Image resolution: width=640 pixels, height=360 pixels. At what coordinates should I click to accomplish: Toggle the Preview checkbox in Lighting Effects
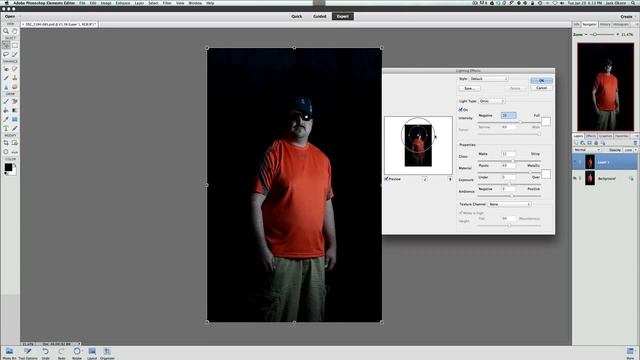[x=386, y=179]
